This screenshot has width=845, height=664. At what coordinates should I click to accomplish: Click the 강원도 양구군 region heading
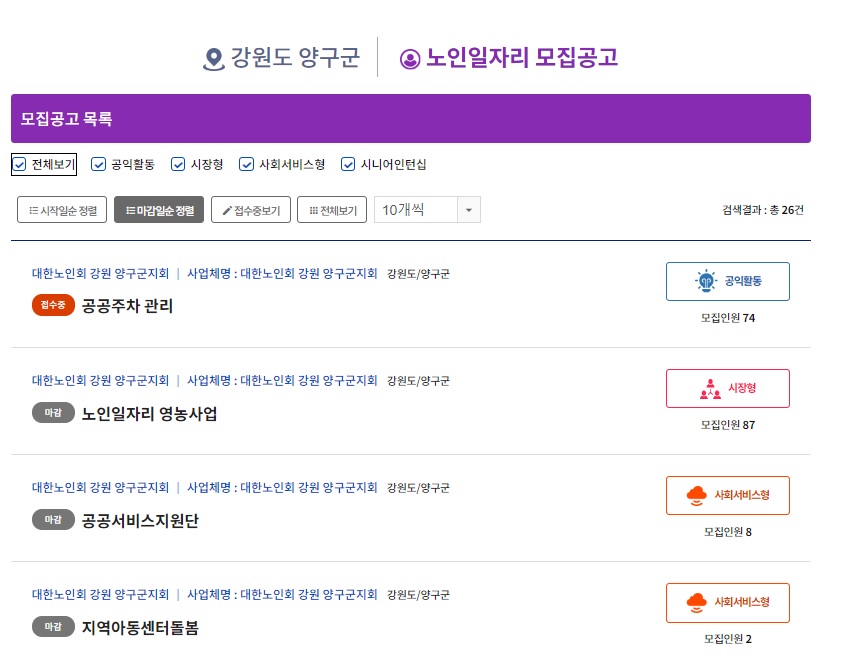[295, 58]
